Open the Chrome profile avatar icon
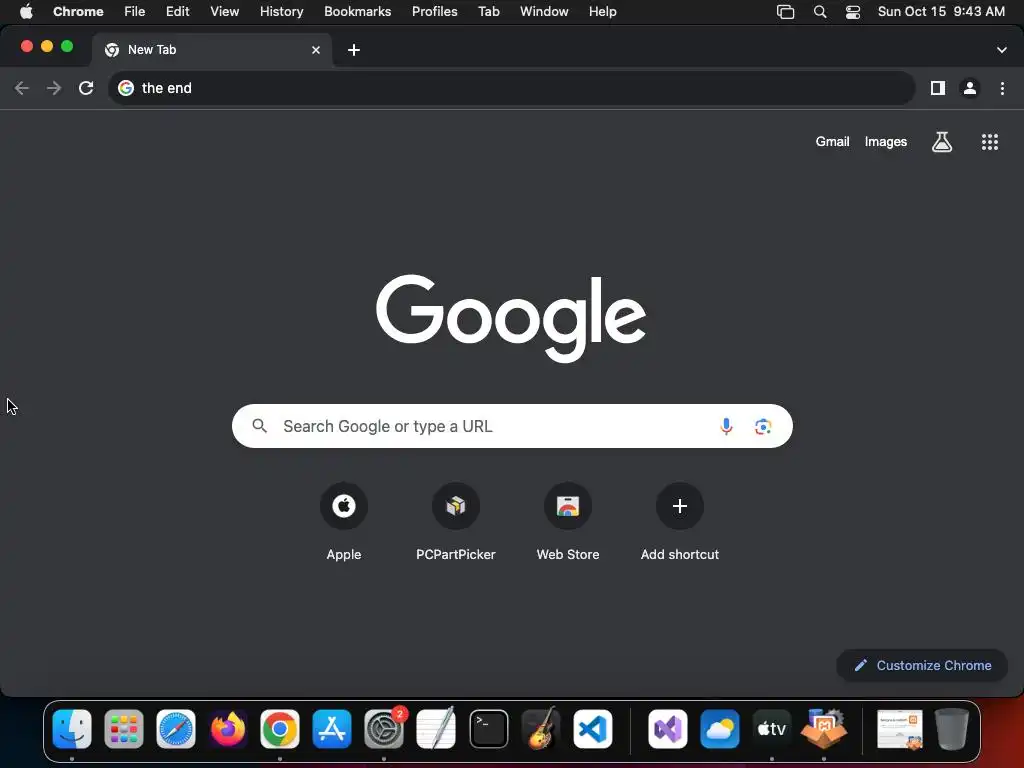This screenshot has height=768, width=1024. pyautogui.click(x=970, y=88)
